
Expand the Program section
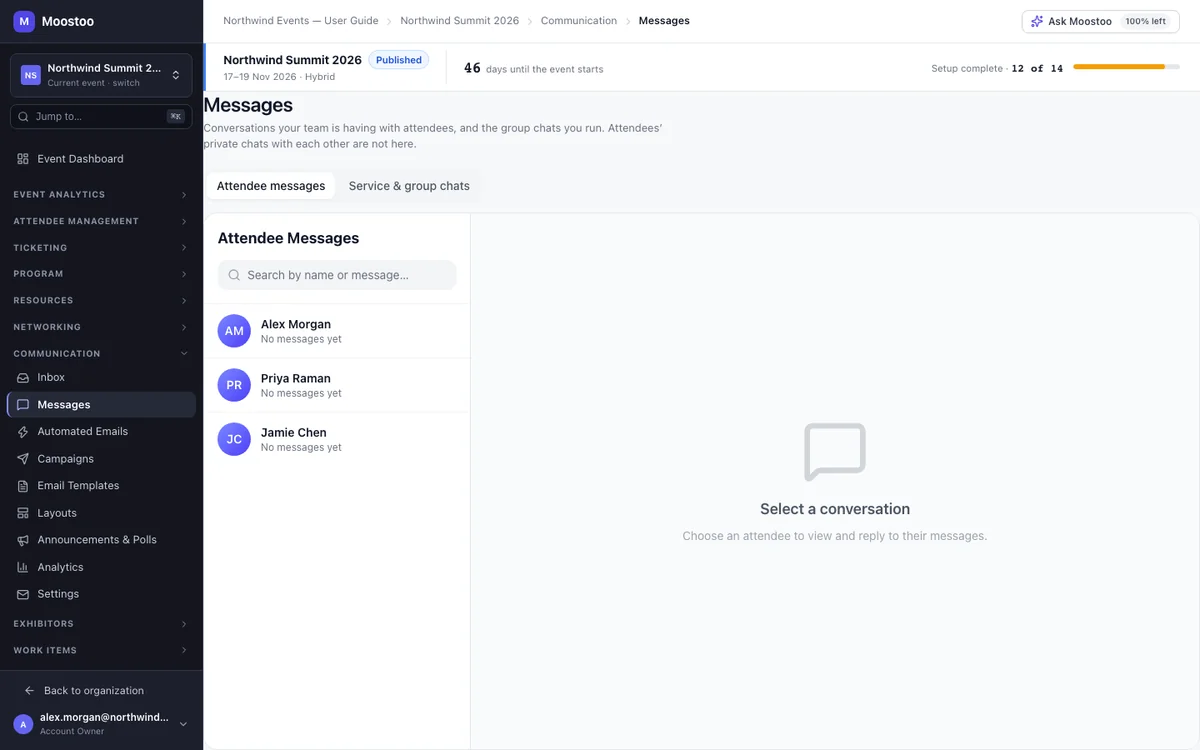click(x=101, y=274)
